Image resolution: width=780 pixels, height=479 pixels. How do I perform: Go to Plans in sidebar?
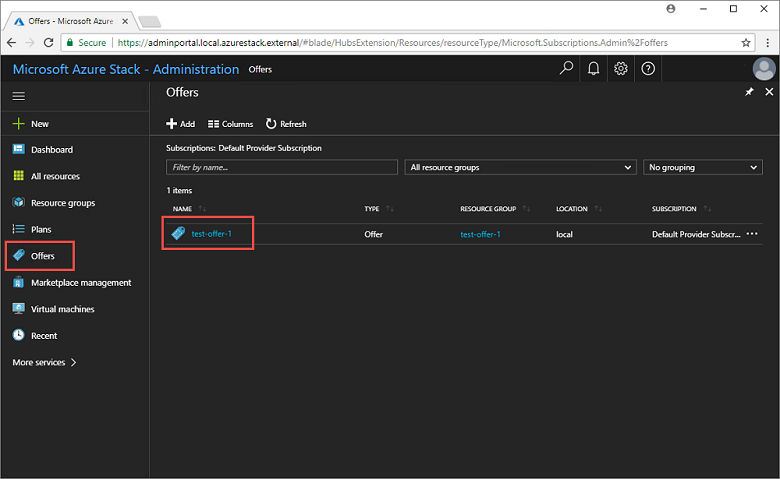tap(41, 229)
